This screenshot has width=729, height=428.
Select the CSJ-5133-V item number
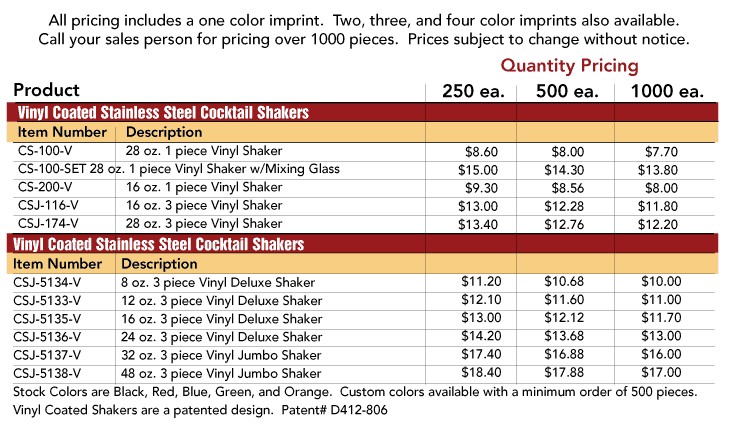coord(47,301)
